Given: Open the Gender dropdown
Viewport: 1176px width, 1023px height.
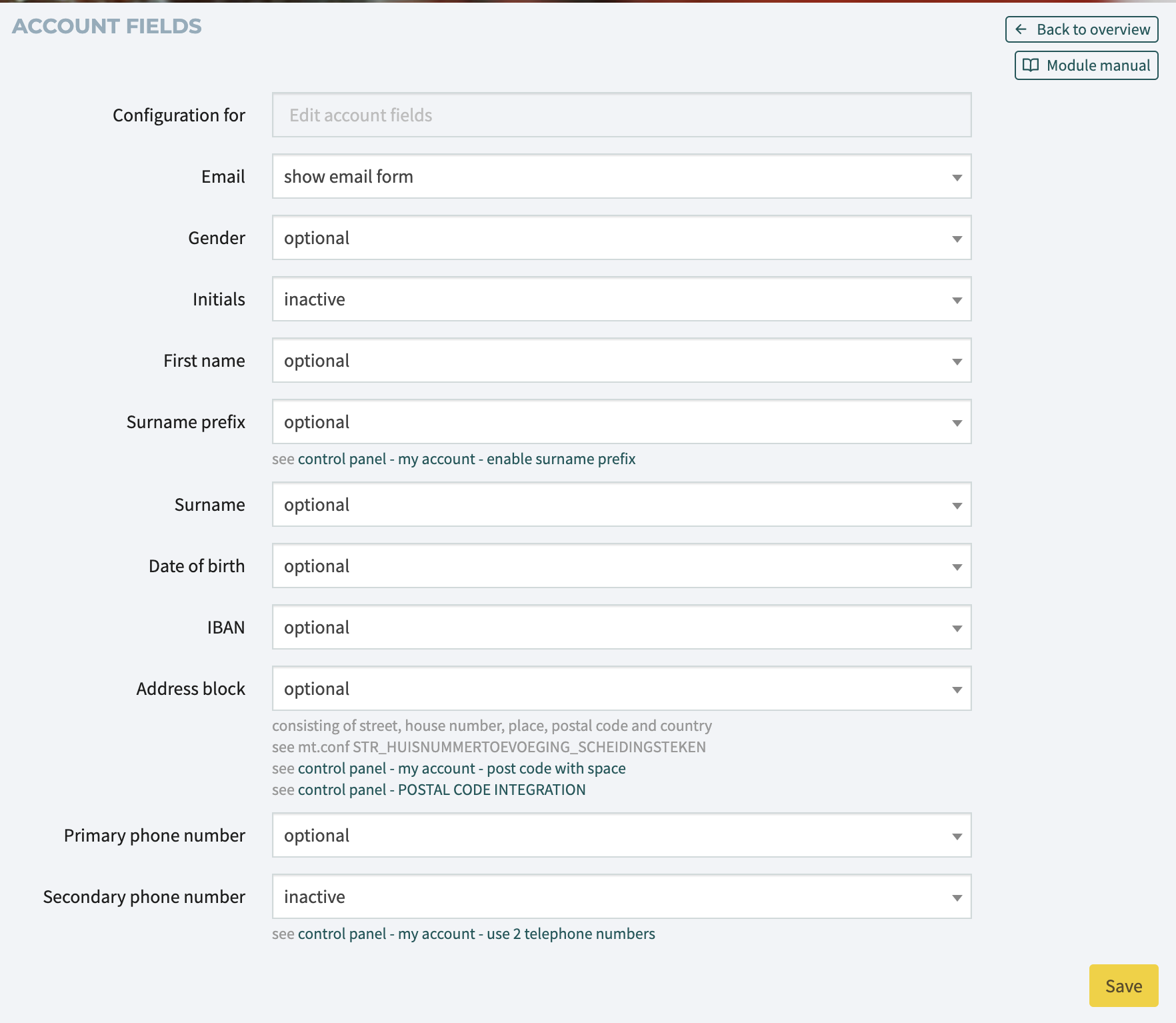Looking at the screenshot, I should (x=621, y=238).
